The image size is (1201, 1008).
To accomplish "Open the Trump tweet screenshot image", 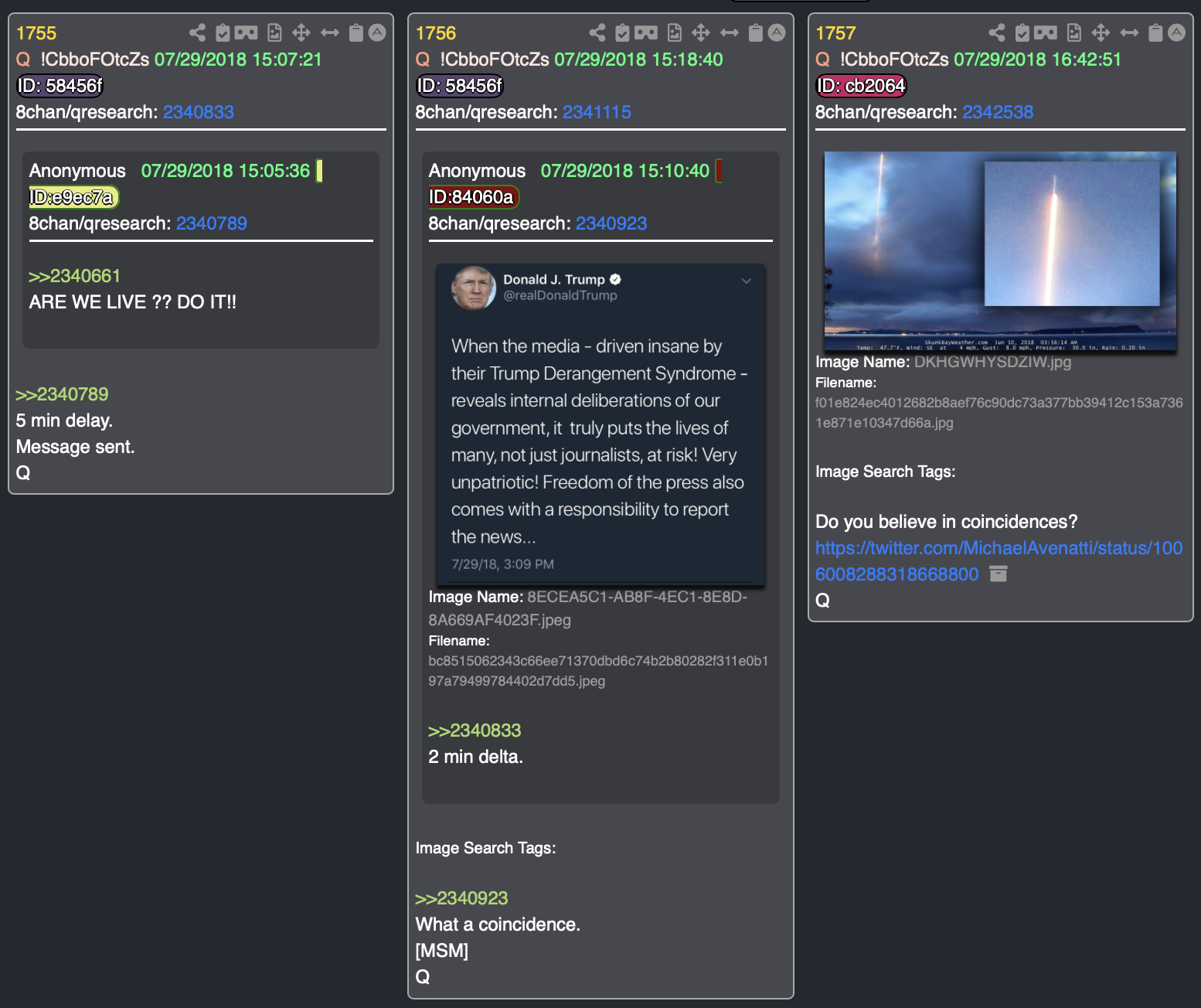I will [x=600, y=424].
